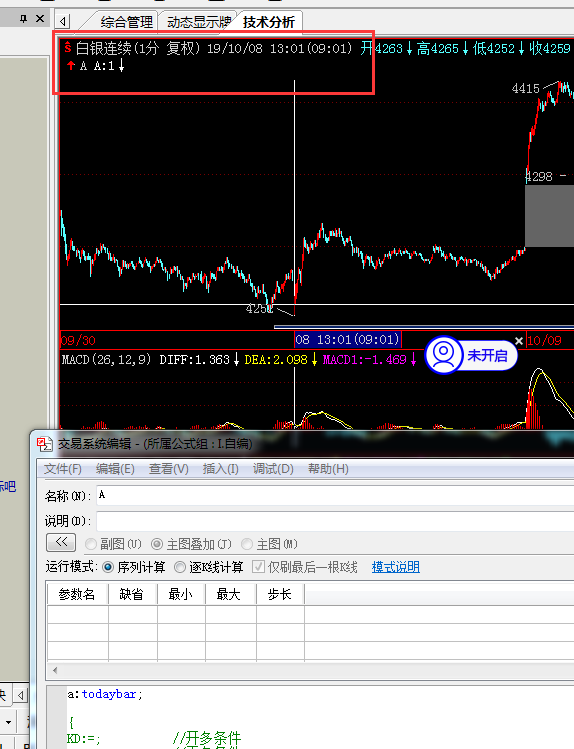Dismiss the 未开启 floating widget
Viewport: 574px width, 749px height.
click(x=519, y=341)
